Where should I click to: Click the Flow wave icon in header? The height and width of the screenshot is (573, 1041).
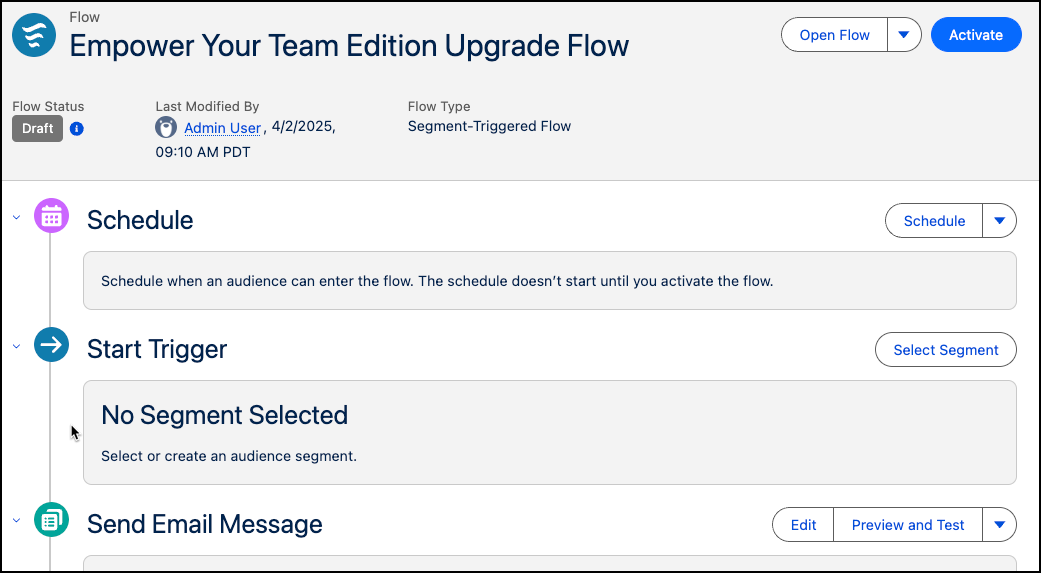(x=34, y=35)
